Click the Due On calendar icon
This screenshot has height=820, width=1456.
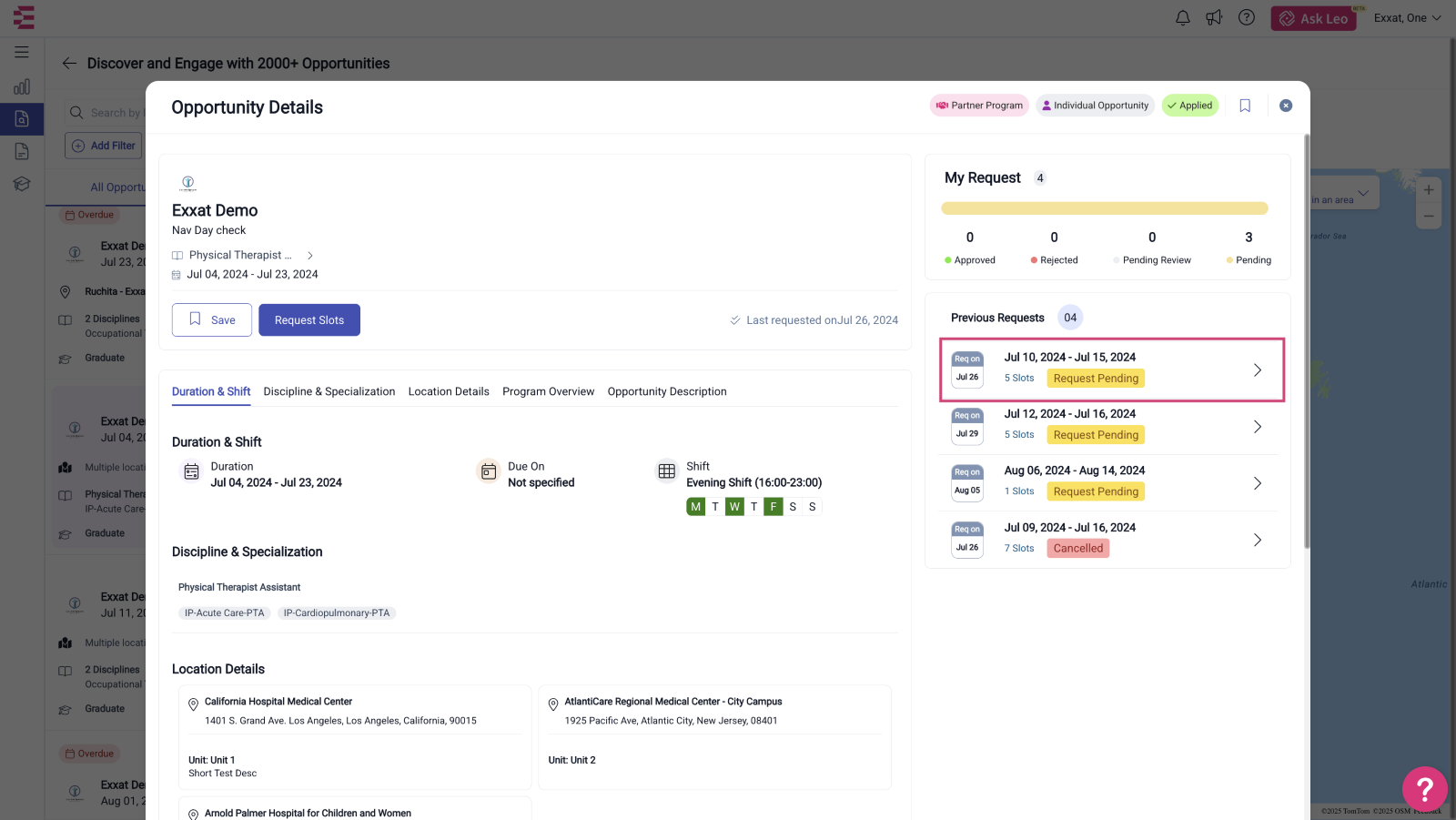[x=489, y=471]
